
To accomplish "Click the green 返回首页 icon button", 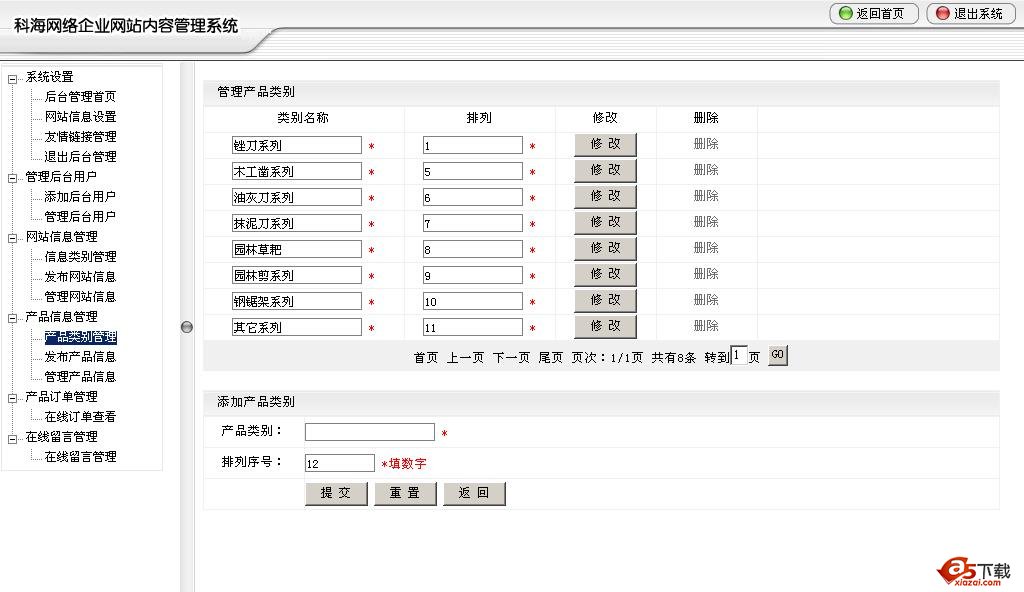I will click(873, 14).
